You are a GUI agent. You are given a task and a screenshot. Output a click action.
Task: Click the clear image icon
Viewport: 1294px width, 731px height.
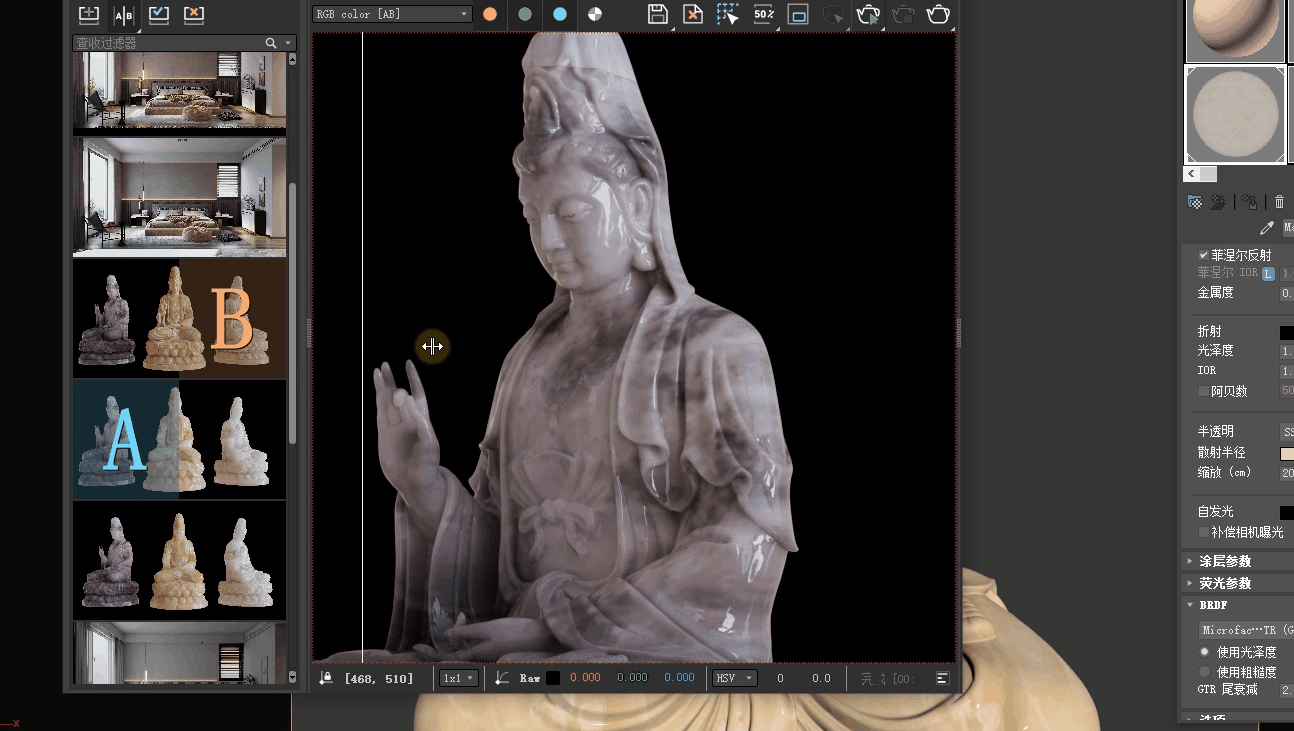point(692,14)
